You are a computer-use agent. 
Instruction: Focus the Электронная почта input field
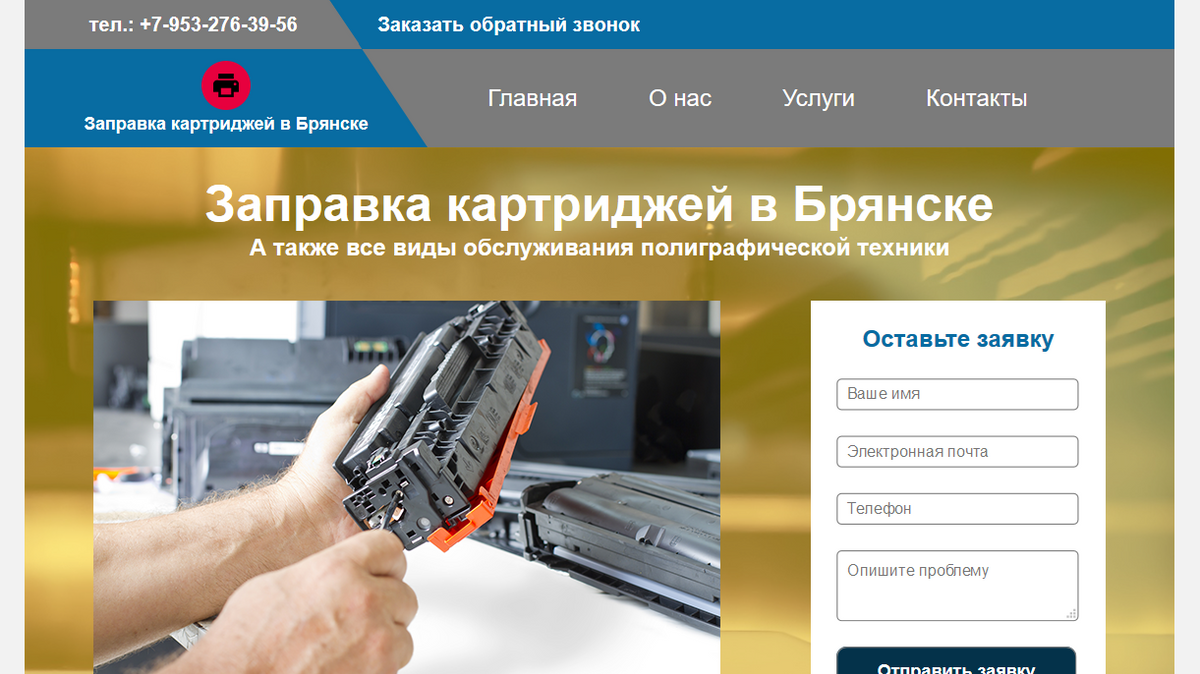[x=957, y=451]
